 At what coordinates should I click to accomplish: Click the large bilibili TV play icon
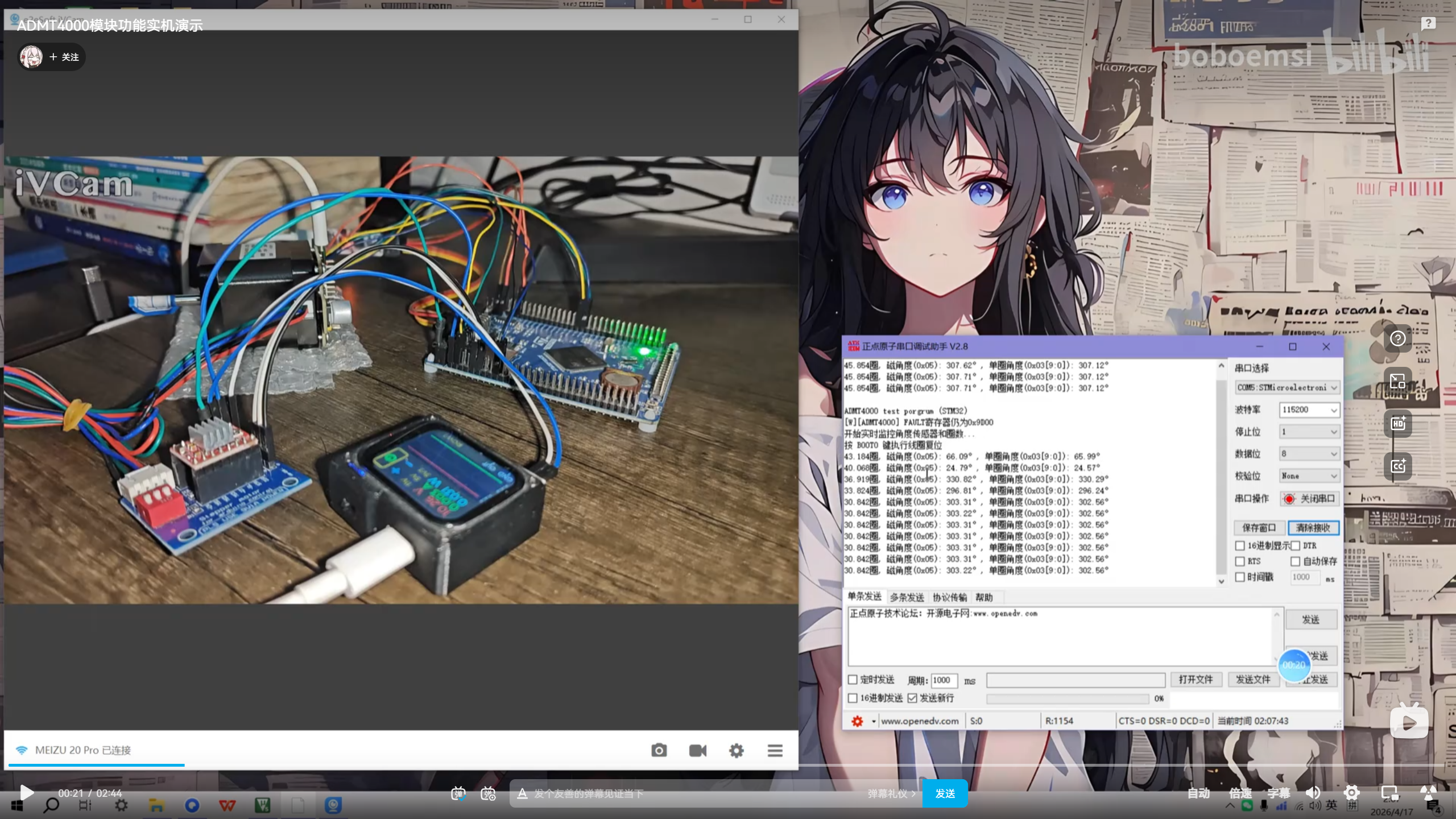(x=1409, y=721)
